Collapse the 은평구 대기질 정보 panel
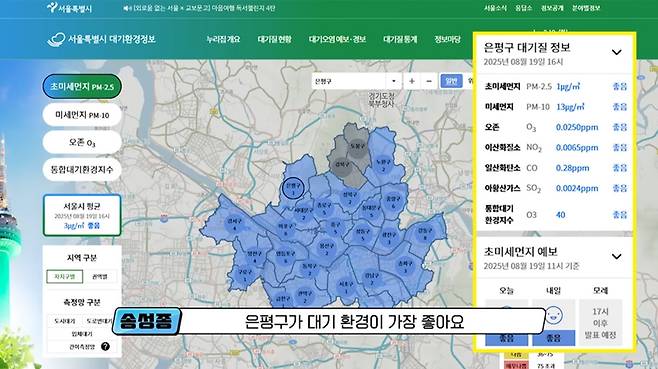Viewport: 658px width, 369px height. click(x=616, y=52)
